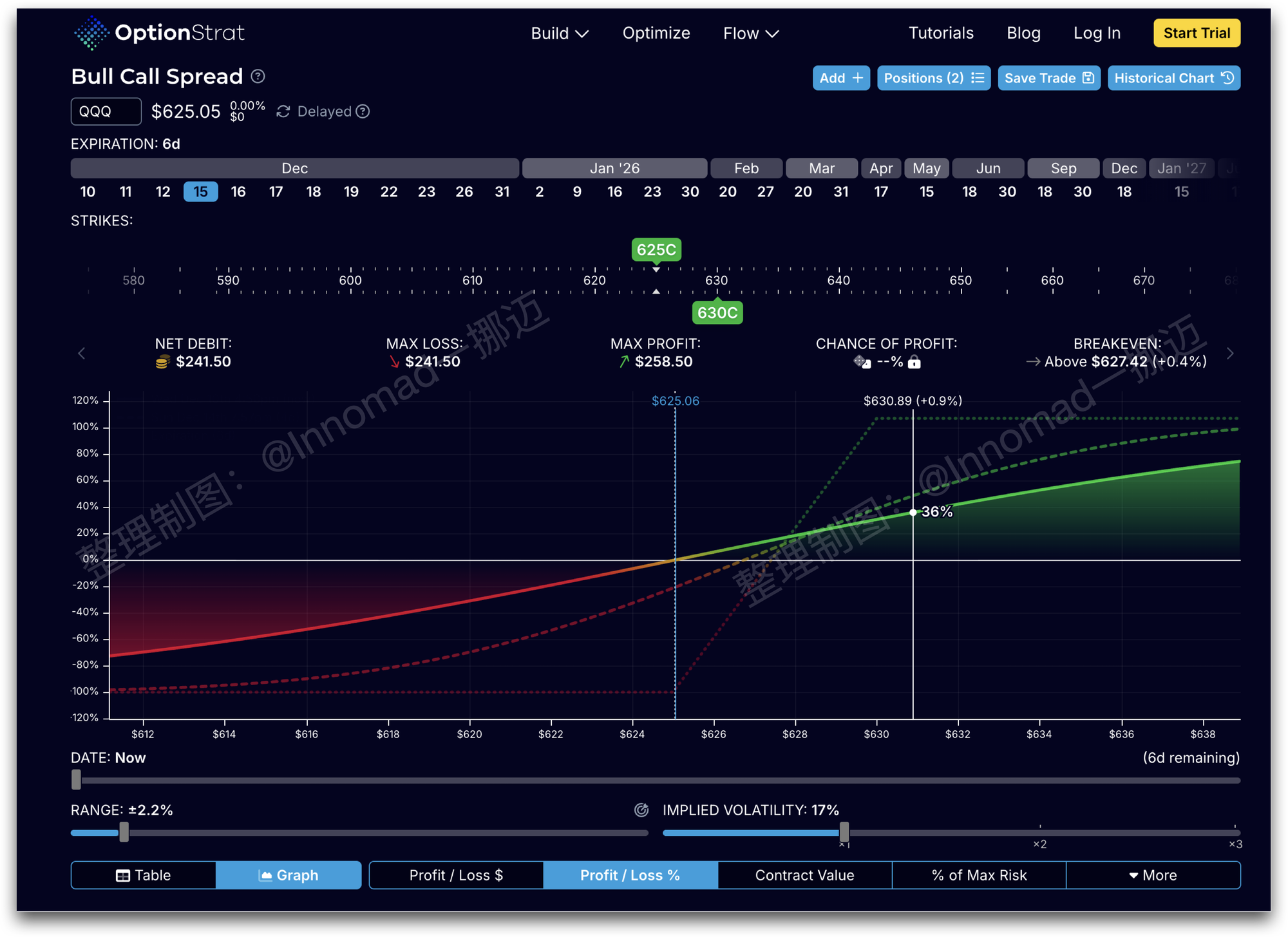Select the Jan '26 expiration month
This screenshot has height=937, width=1288.
pos(614,169)
